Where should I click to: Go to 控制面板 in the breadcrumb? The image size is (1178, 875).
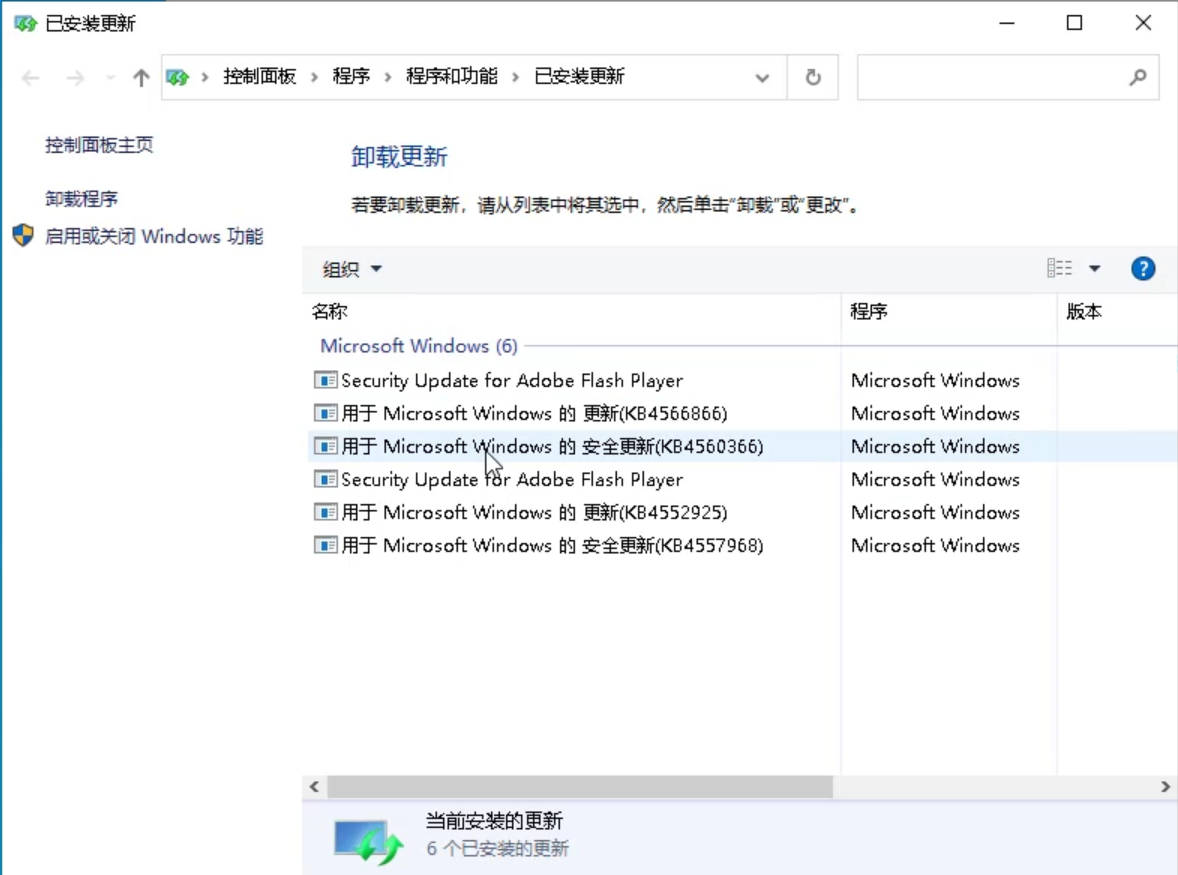coord(260,77)
